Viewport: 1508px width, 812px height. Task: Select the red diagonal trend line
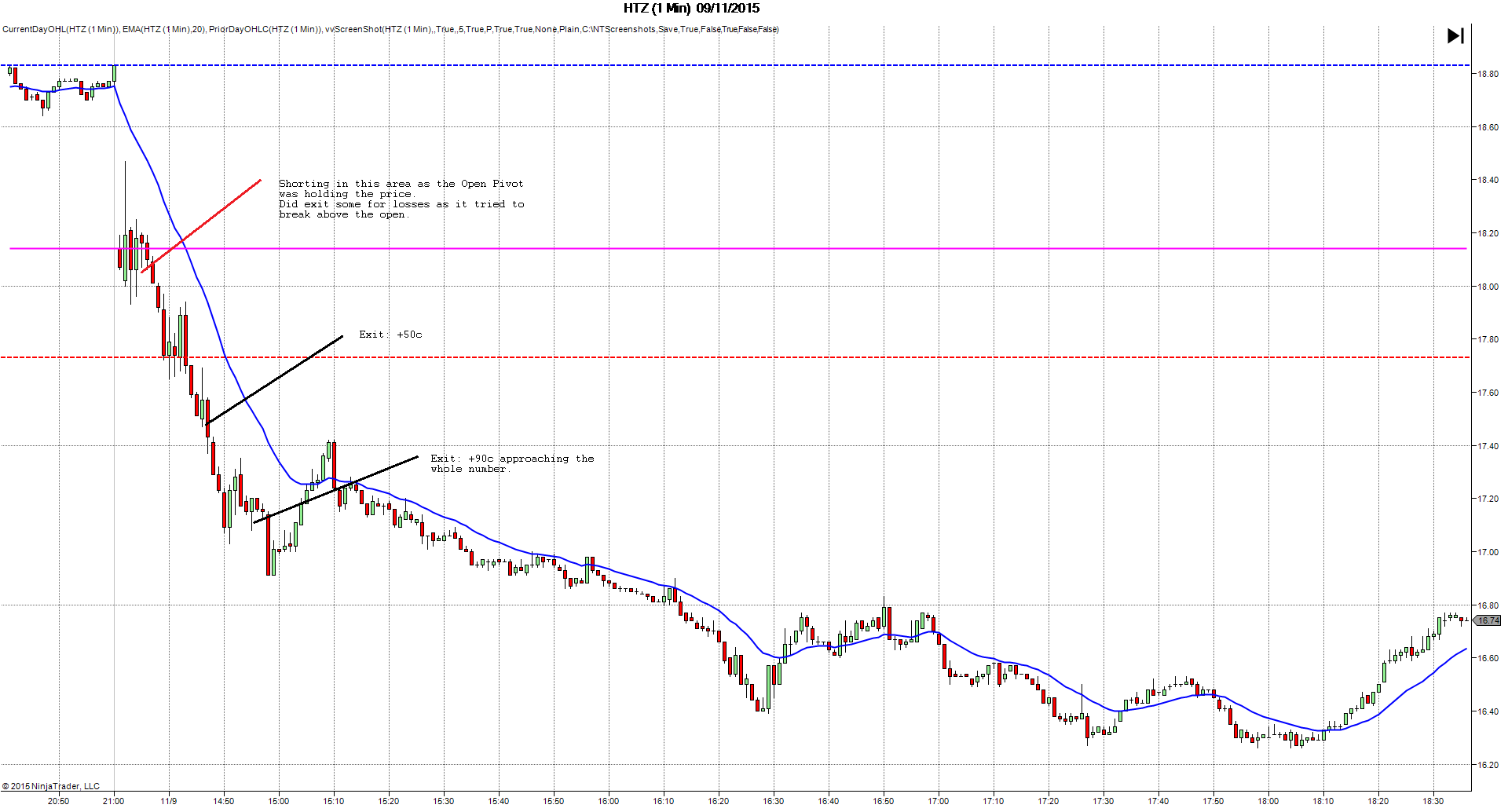(x=201, y=226)
